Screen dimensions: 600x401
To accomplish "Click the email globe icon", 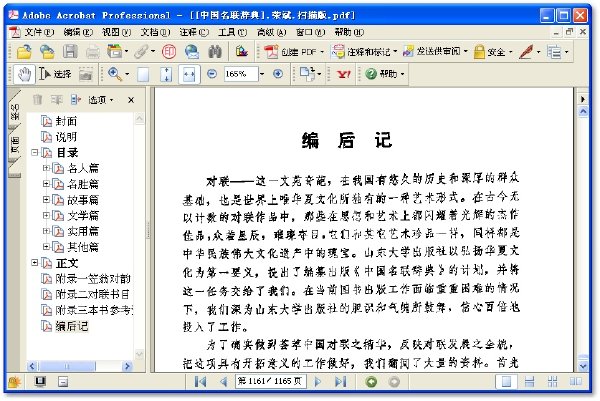I will tap(192, 51).
